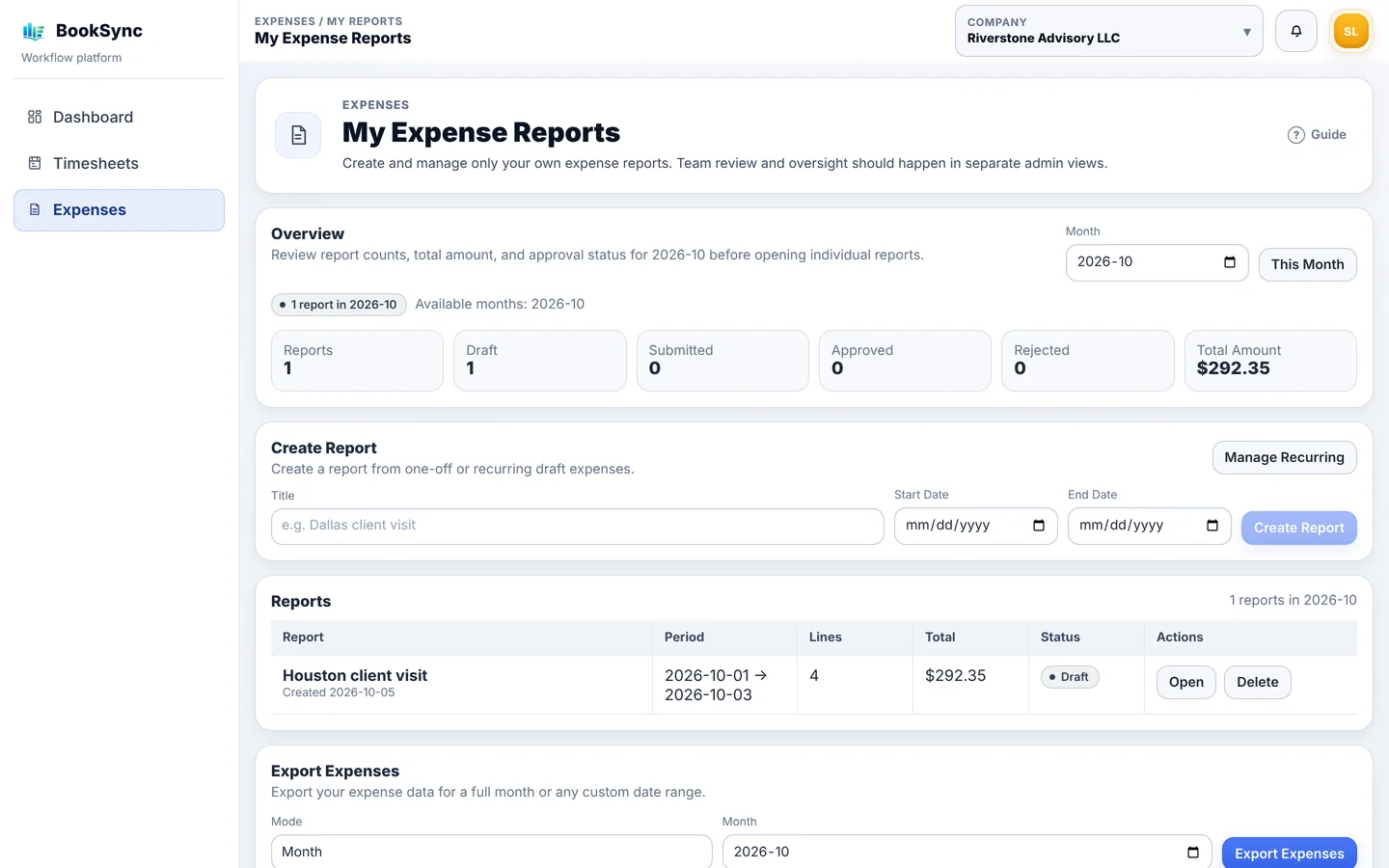Screen dimensions: 1389x868
Task: Click the This Month button
Action: click(1307, 264)
